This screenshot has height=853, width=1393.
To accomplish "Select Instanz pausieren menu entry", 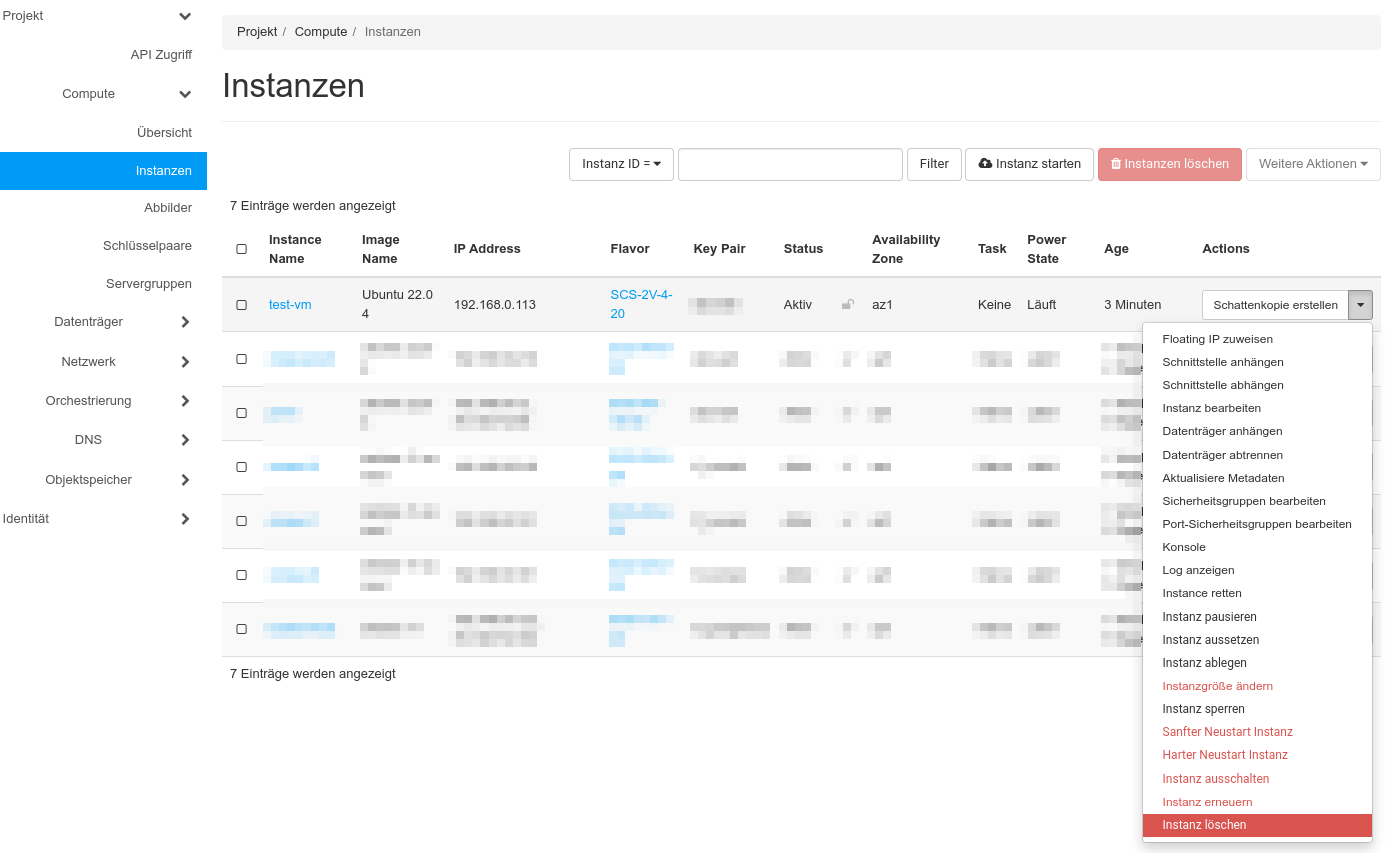I will [x=1209, y=617].
